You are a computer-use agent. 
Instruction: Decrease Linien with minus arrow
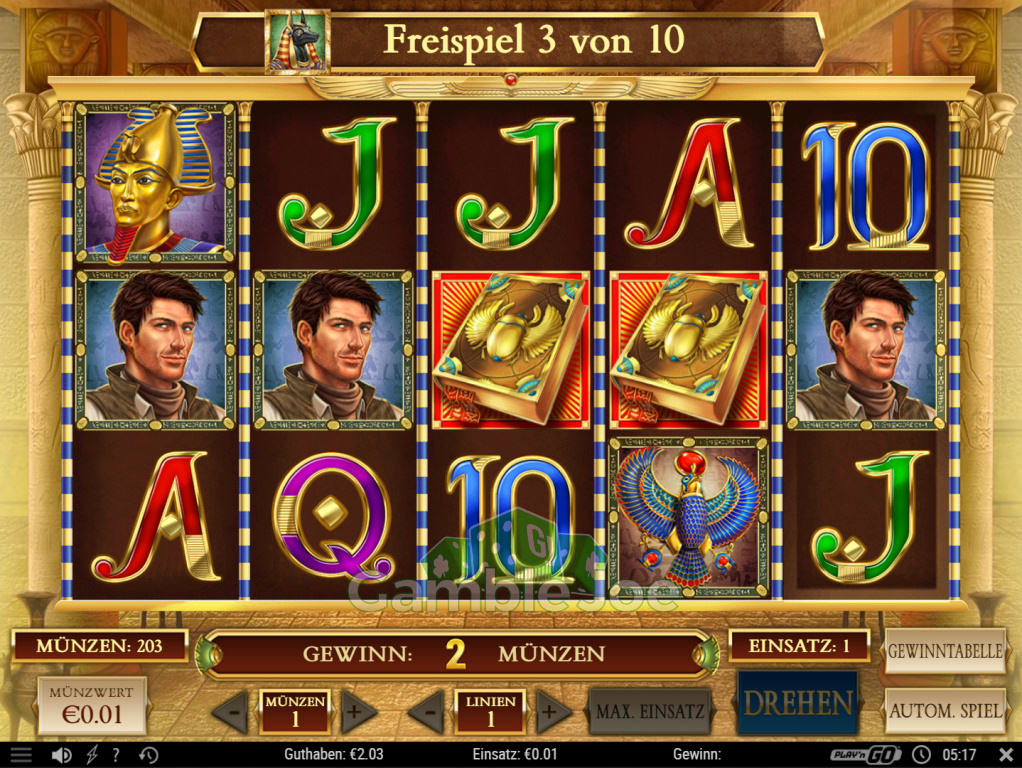click(427, 711)
